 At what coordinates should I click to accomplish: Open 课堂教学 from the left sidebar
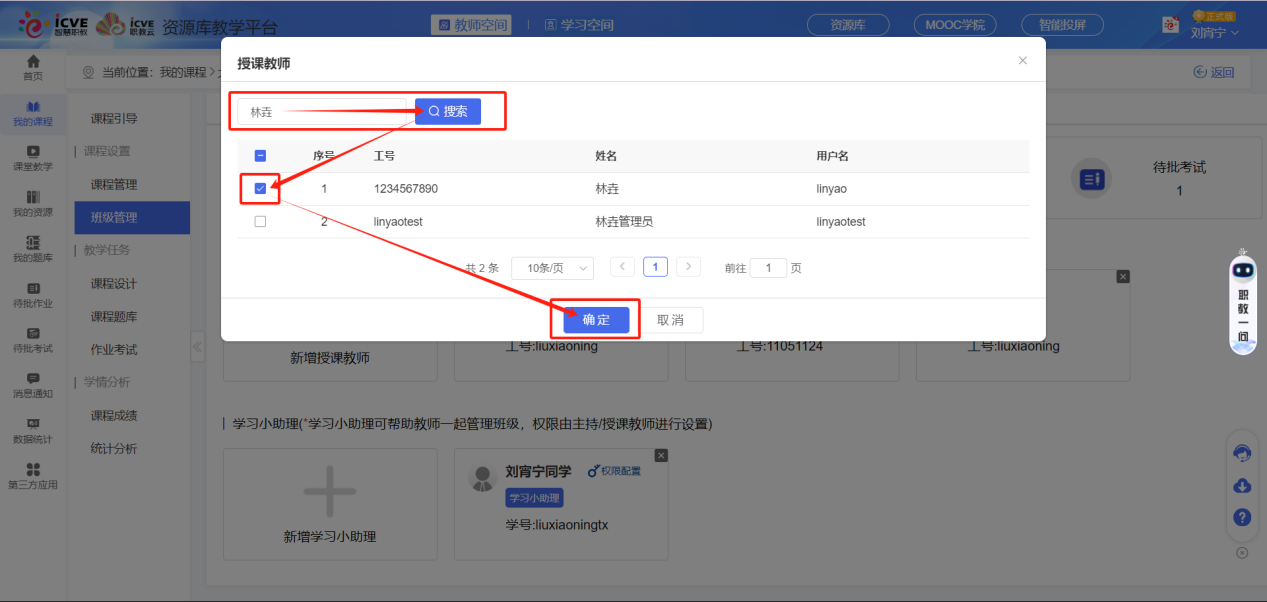[33, 157]
